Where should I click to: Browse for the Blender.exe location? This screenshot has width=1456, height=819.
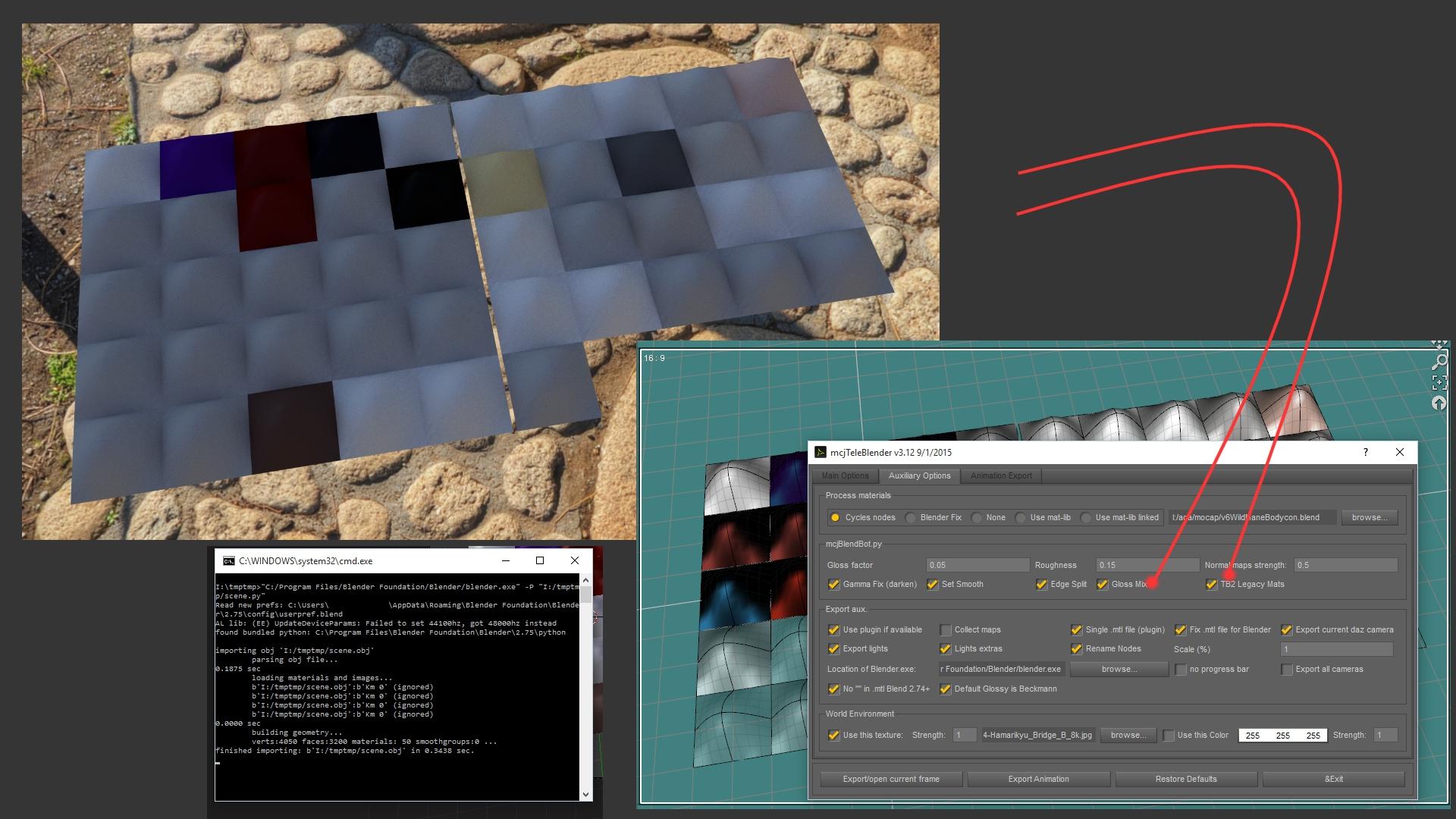(x=1119, y=670)
